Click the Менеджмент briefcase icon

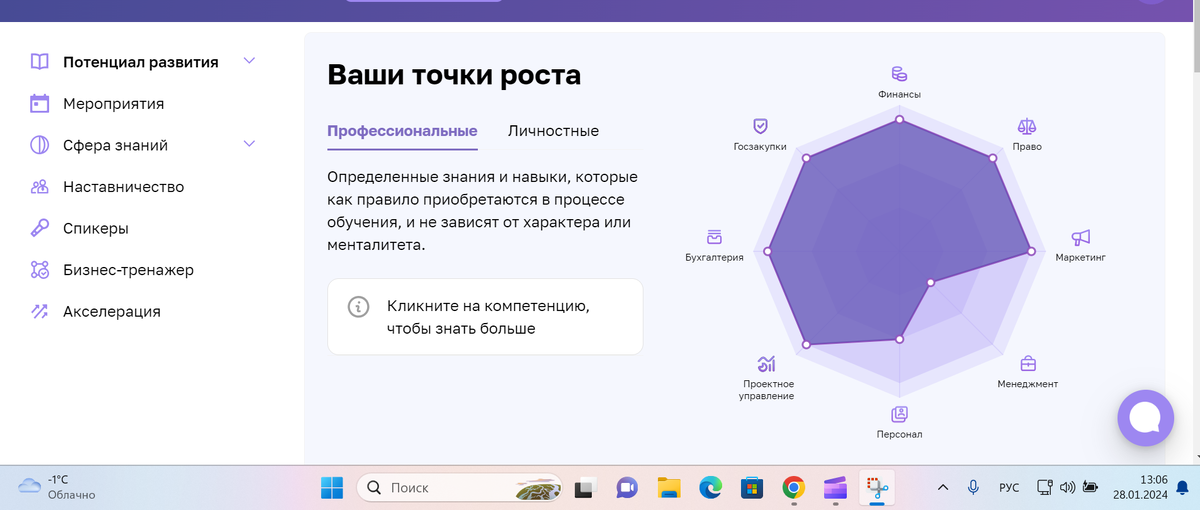pyautogui.click(x=1027, y=364)
